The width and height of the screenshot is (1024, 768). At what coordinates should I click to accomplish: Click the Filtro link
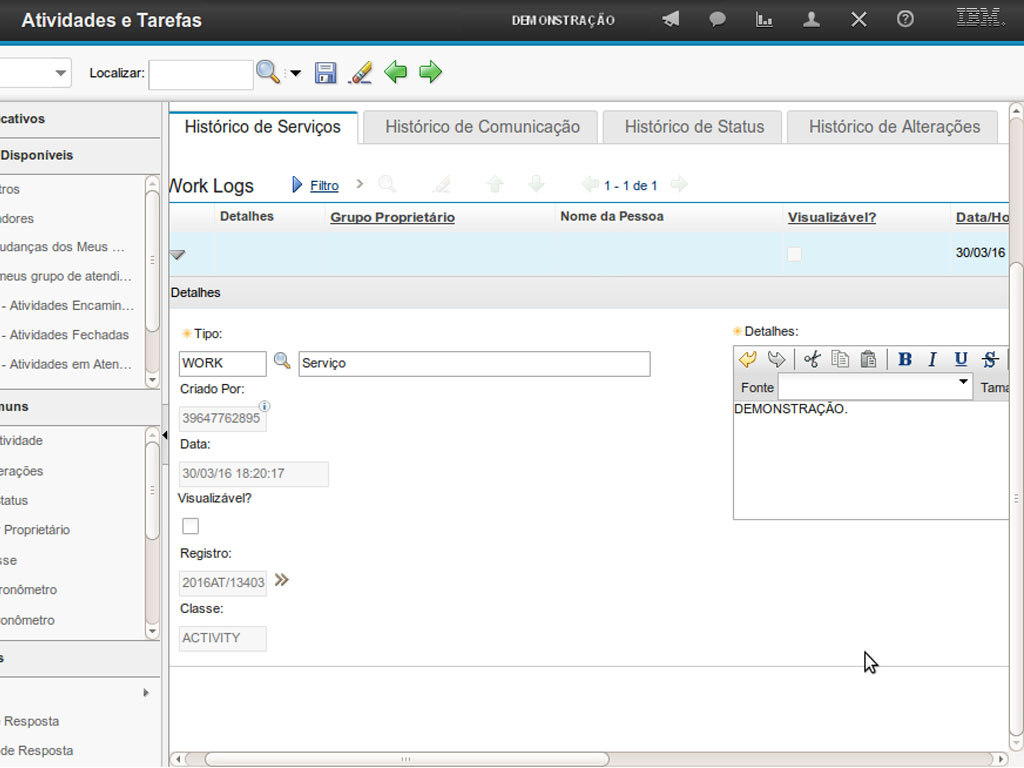pos(324,186)
